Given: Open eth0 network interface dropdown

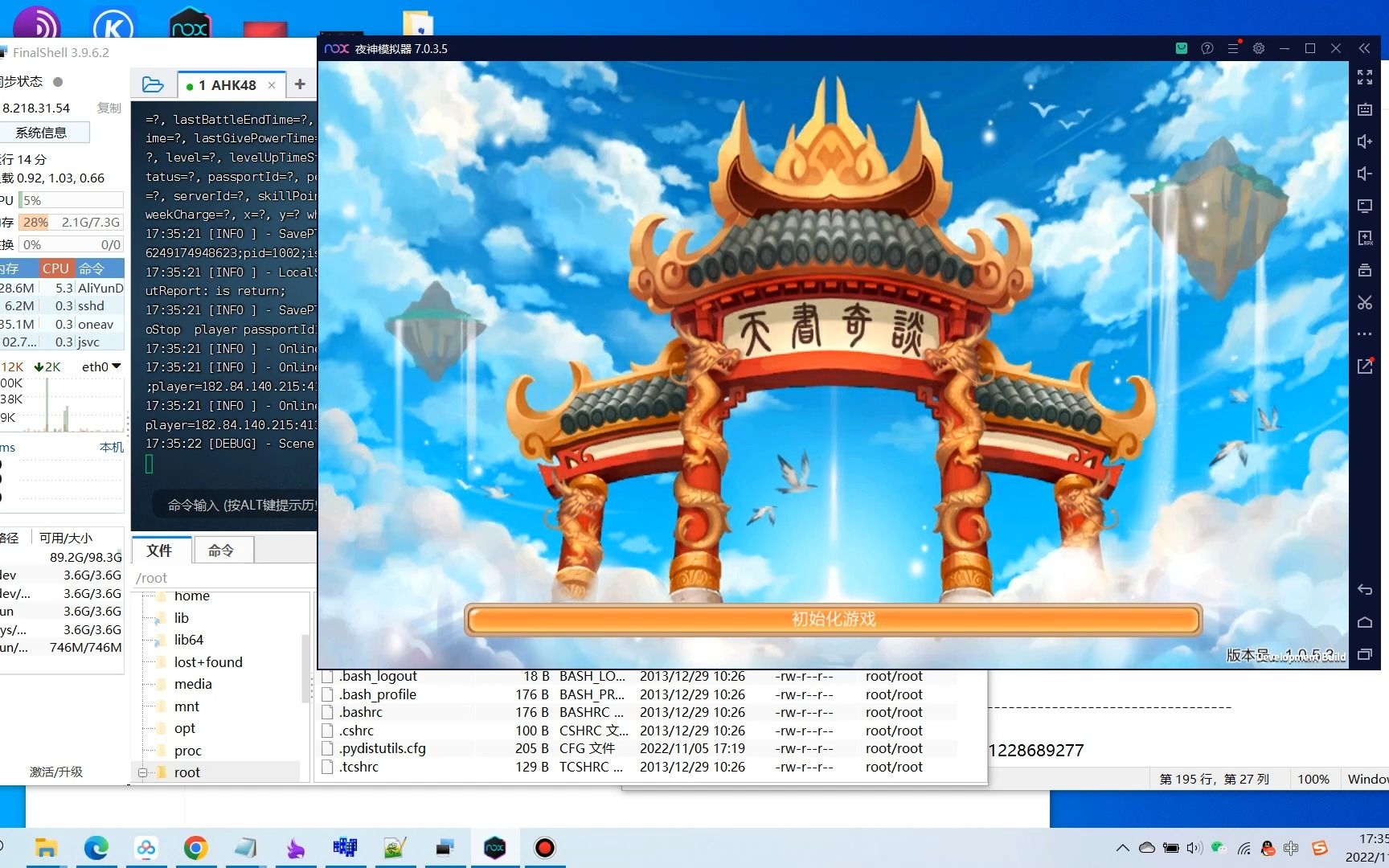Looking at the screenshot, I should click(101, 366).
